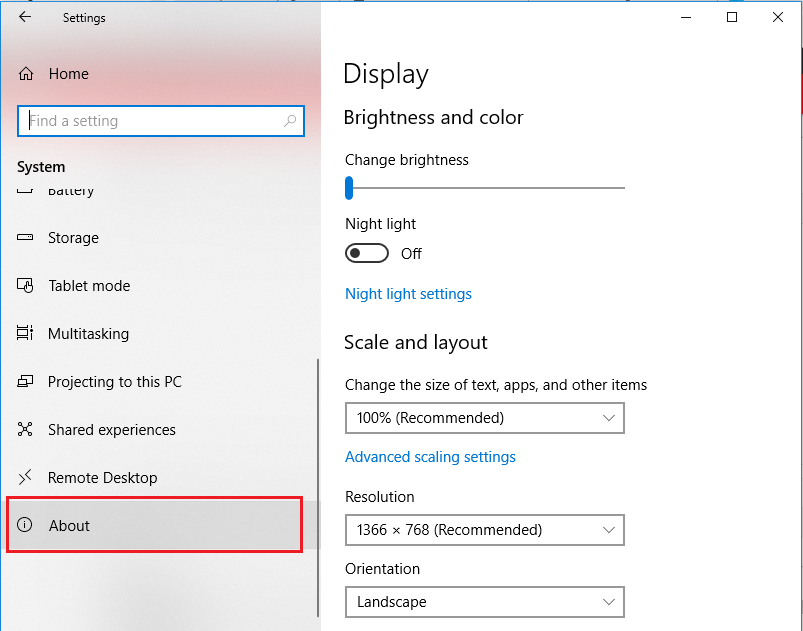Click the Change brightness slider handle

click(349, 187)
